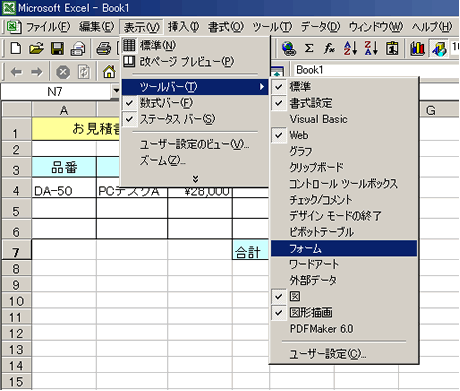The image size is (460, 391).
Task: Click the Name Box showing N7
Action: (56, 91)
